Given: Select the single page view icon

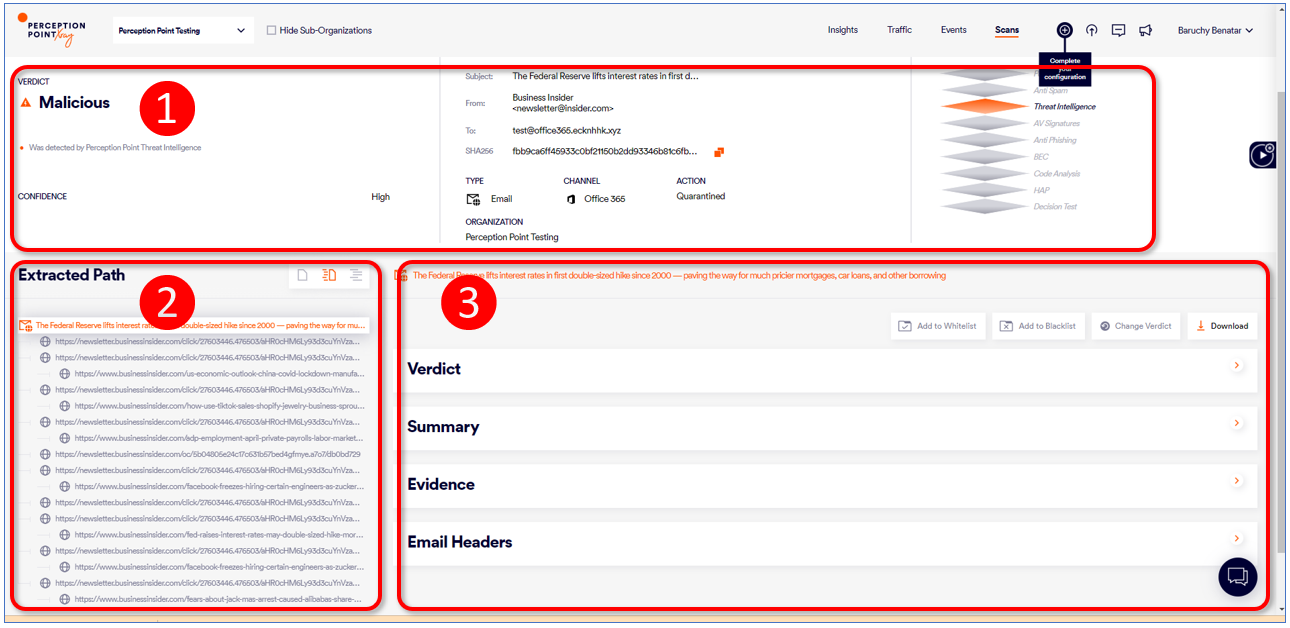Looking at the screenshot, I should [303, 276].
